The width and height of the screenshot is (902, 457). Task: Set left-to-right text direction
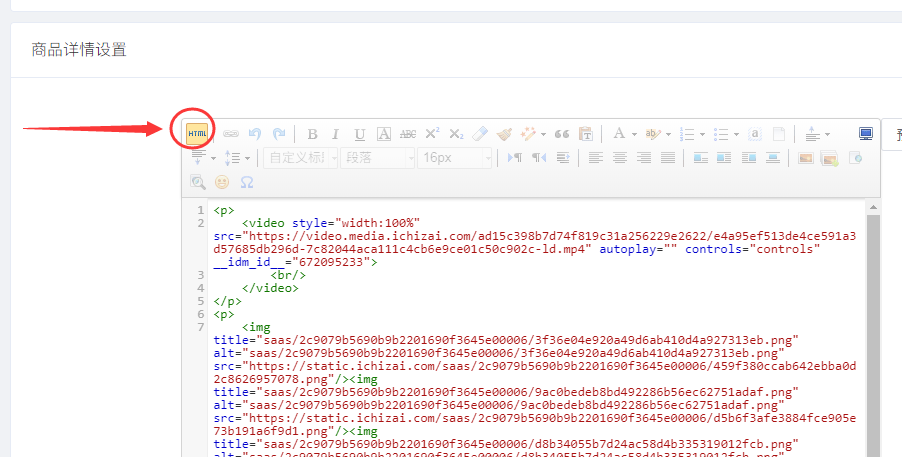pos(515,157)
